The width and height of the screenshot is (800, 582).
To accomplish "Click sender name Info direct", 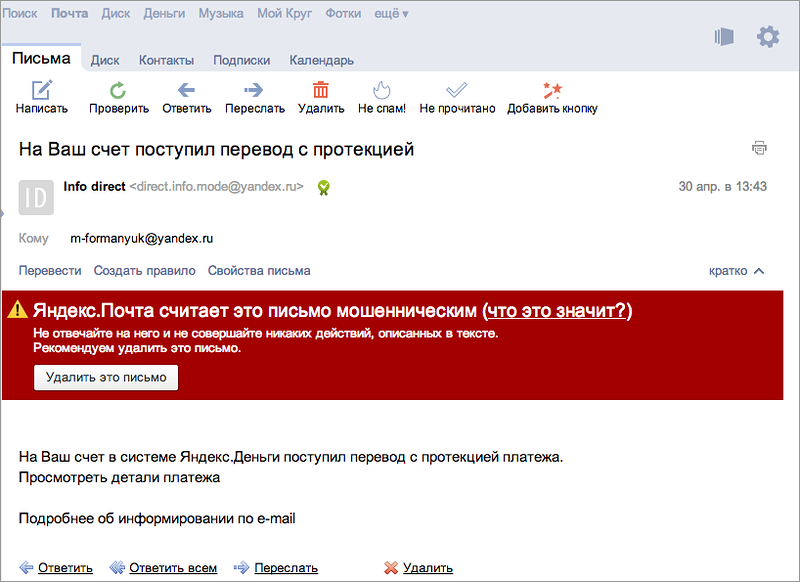I will (94, 187).
